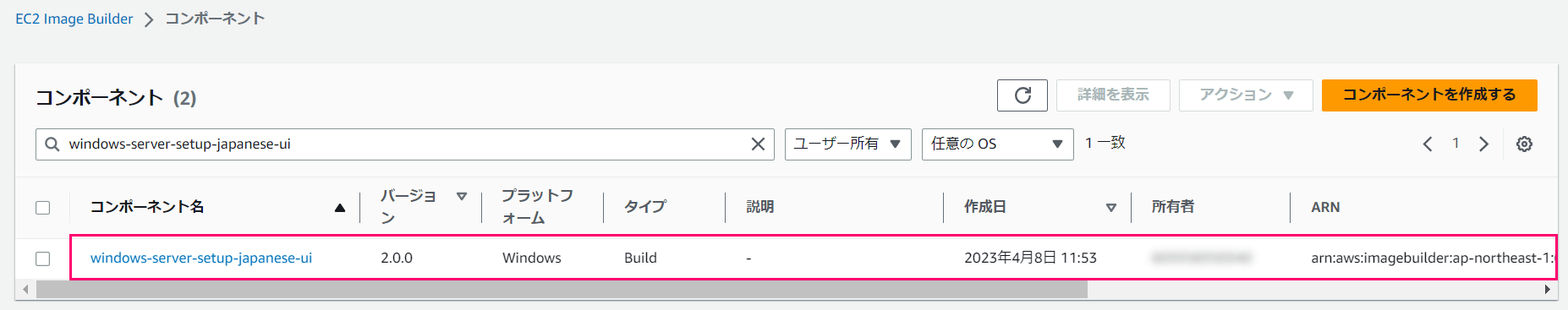This screenshot has height=310, width=1568.
Task: Click into the component search field
Action: [406, 144]
